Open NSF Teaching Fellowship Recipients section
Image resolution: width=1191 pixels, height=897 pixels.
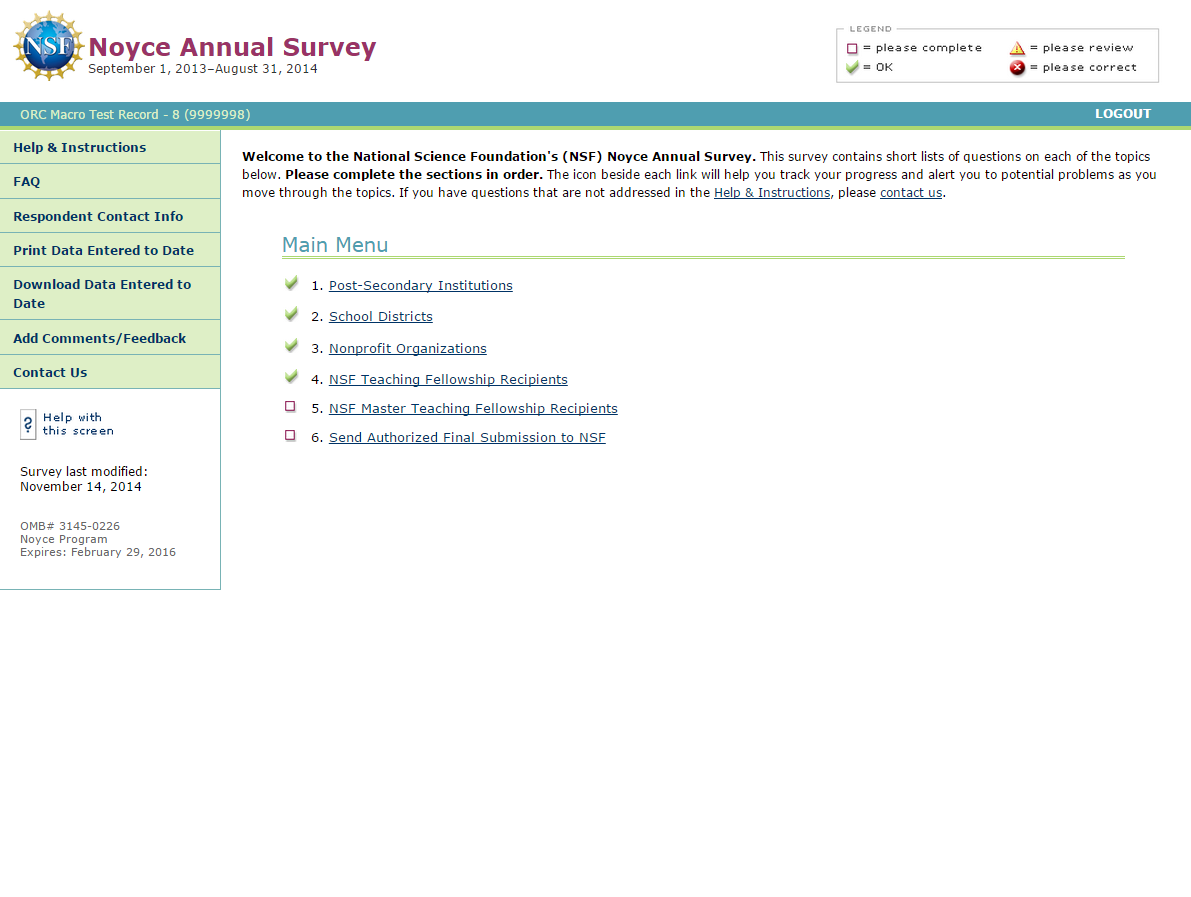[x=448, y=380]
